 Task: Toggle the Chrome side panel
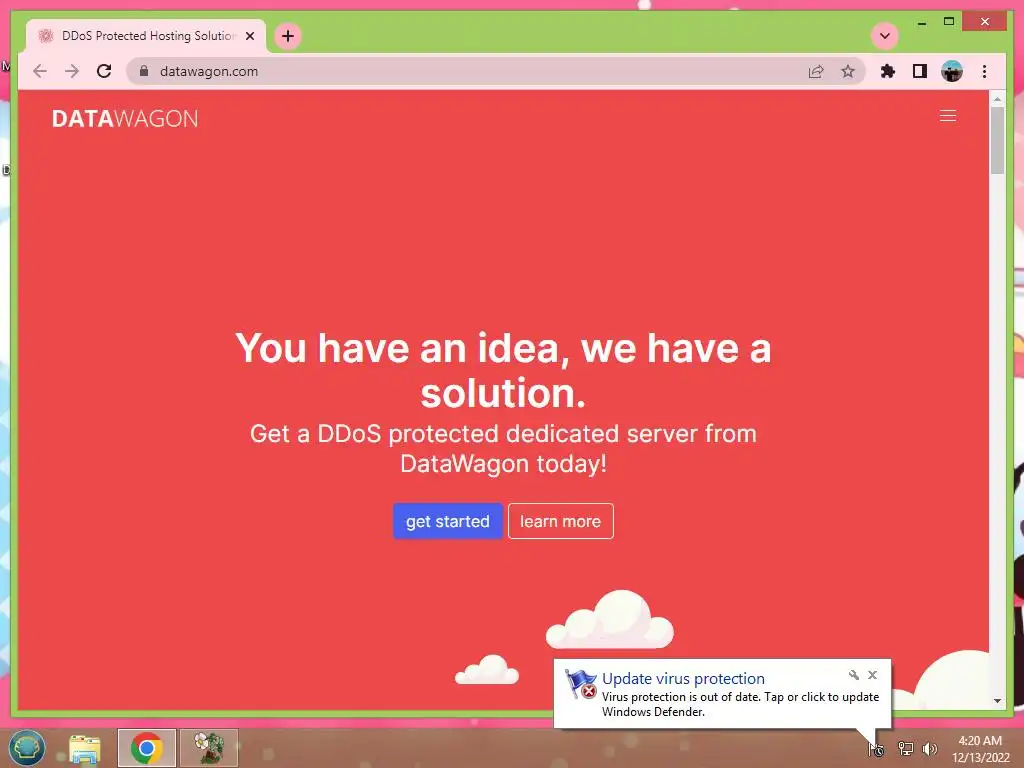tap(920, 71)
